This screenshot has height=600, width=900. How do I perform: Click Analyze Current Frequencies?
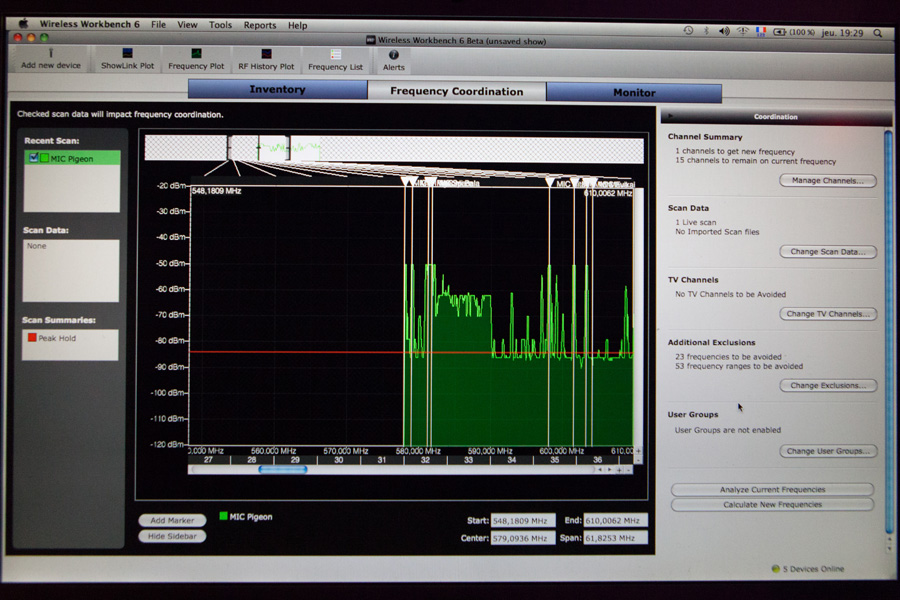click(x=772, y=490)
